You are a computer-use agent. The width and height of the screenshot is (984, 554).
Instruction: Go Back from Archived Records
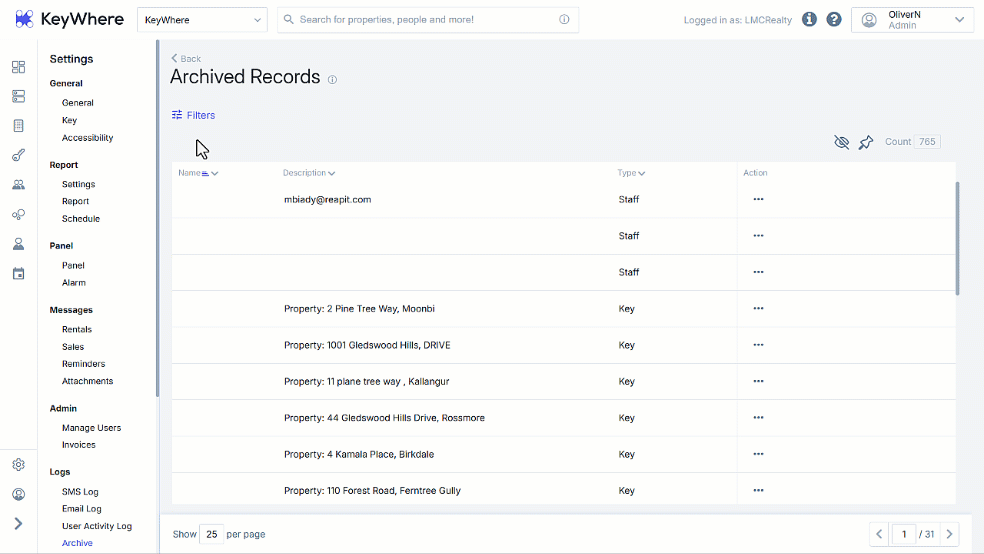tap(186, 58)
